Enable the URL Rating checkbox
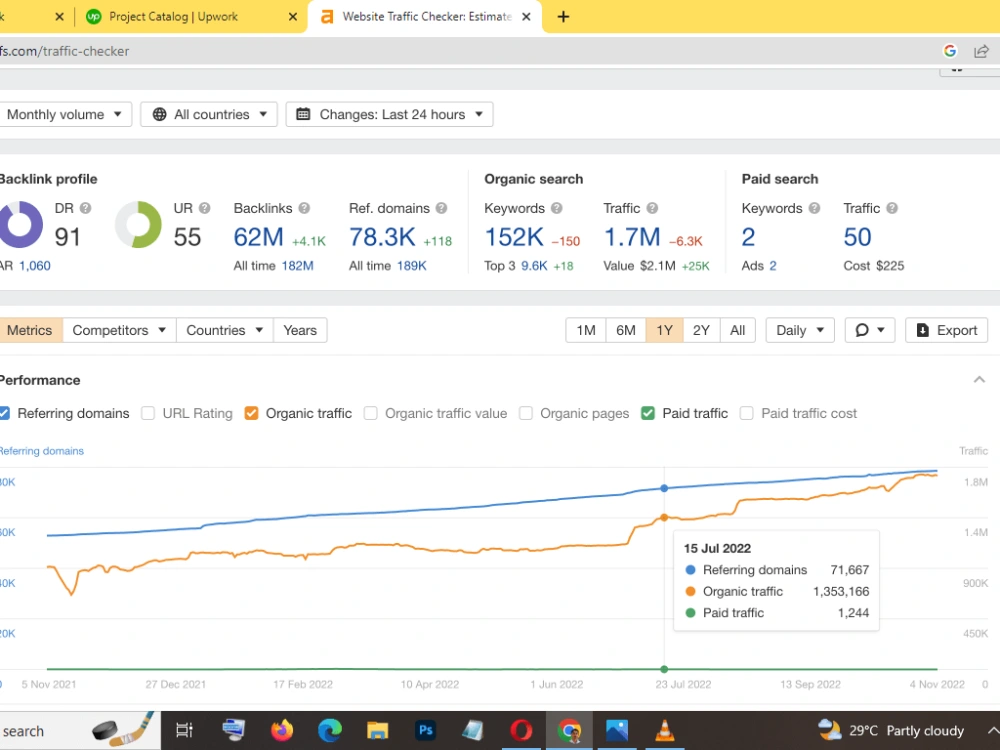The height and width of the screenshot is (750, 1000). (148, 413)
